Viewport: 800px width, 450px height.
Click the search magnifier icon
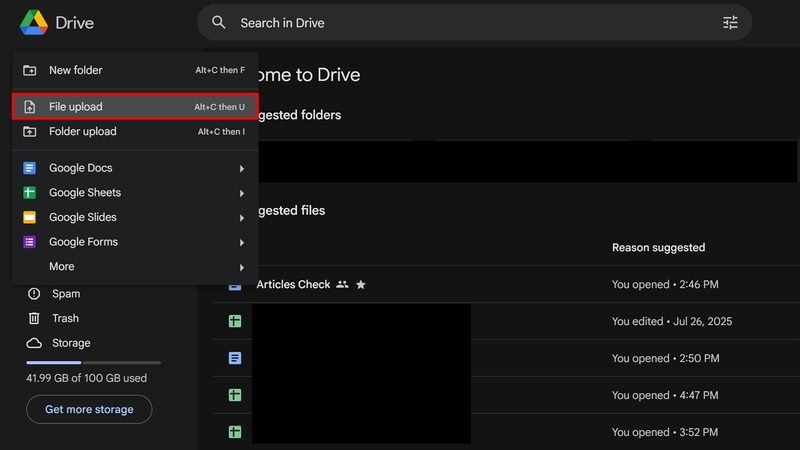(218, 22)
